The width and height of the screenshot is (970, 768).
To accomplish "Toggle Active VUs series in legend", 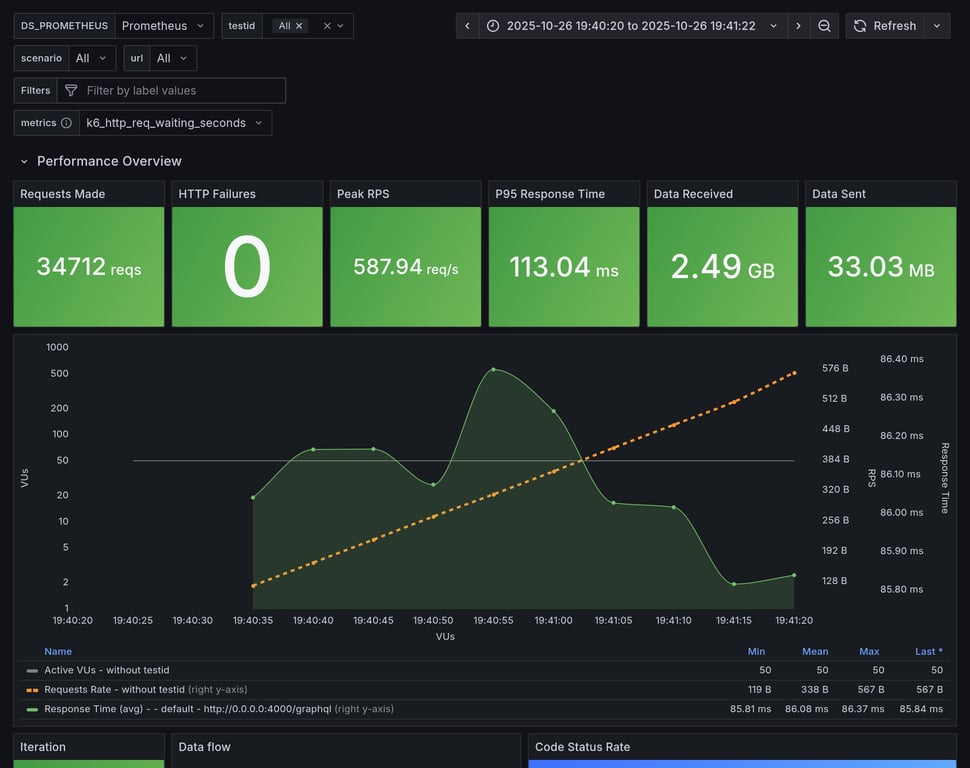I will 106,670.
